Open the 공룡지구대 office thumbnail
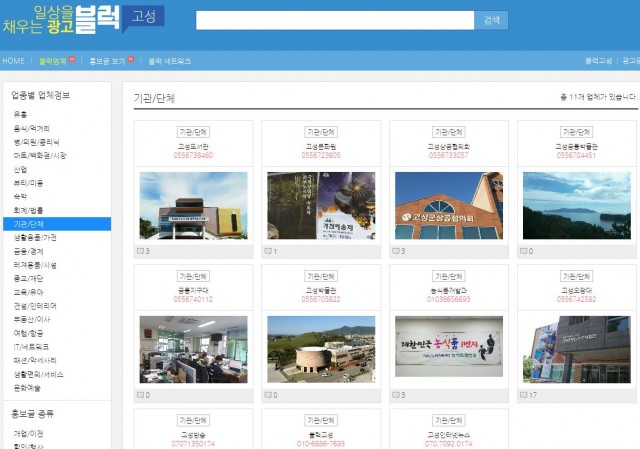 click(193, 349)
